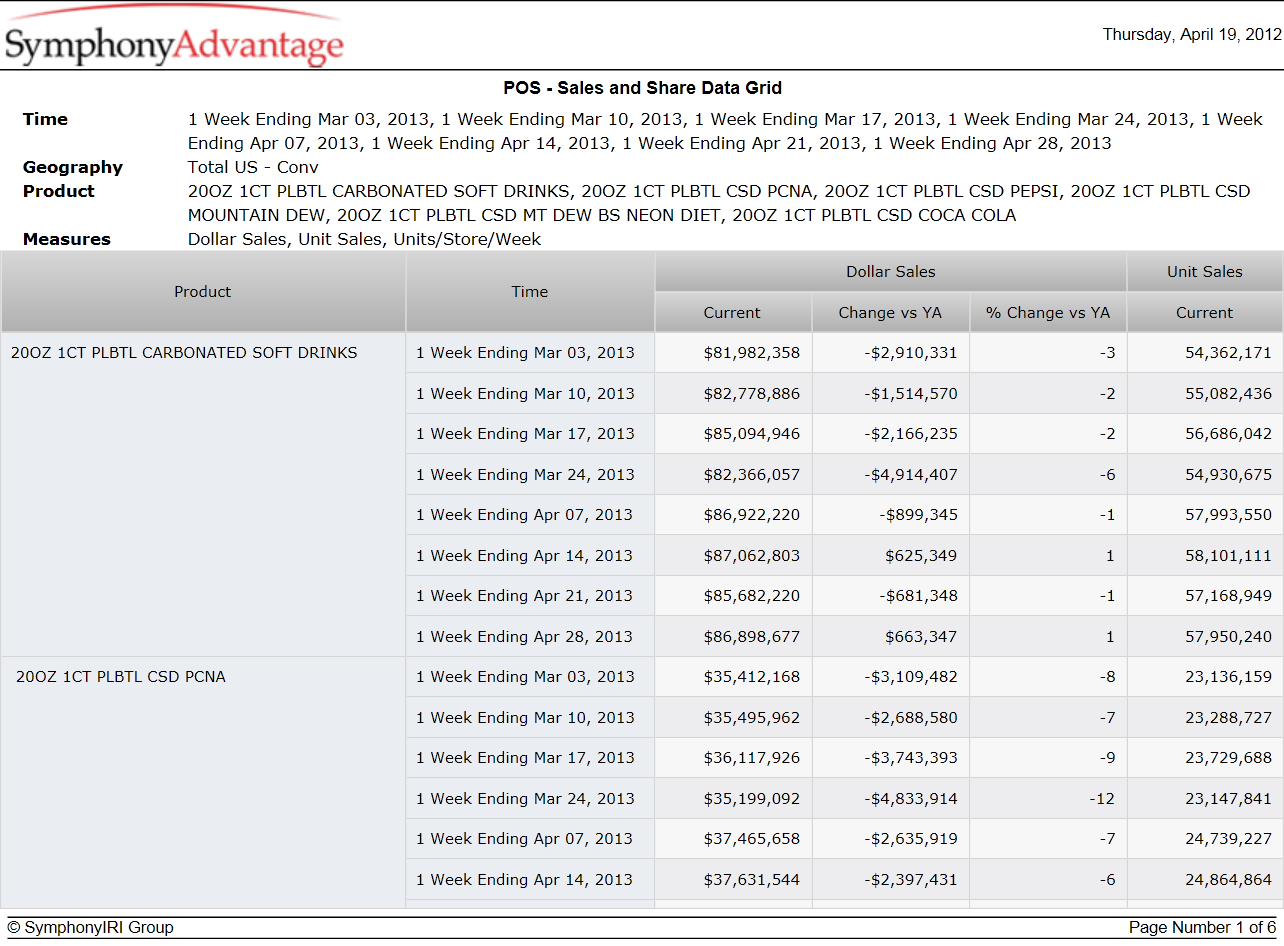Click change value -$2,688,580
This screenshot has height=946, width=1284.
click(911, 718)
